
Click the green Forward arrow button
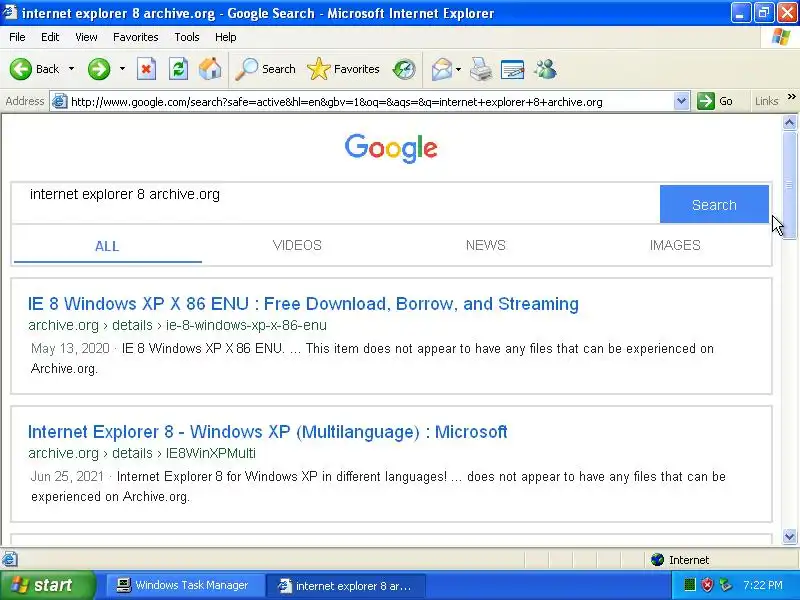[x=98, y=69]
